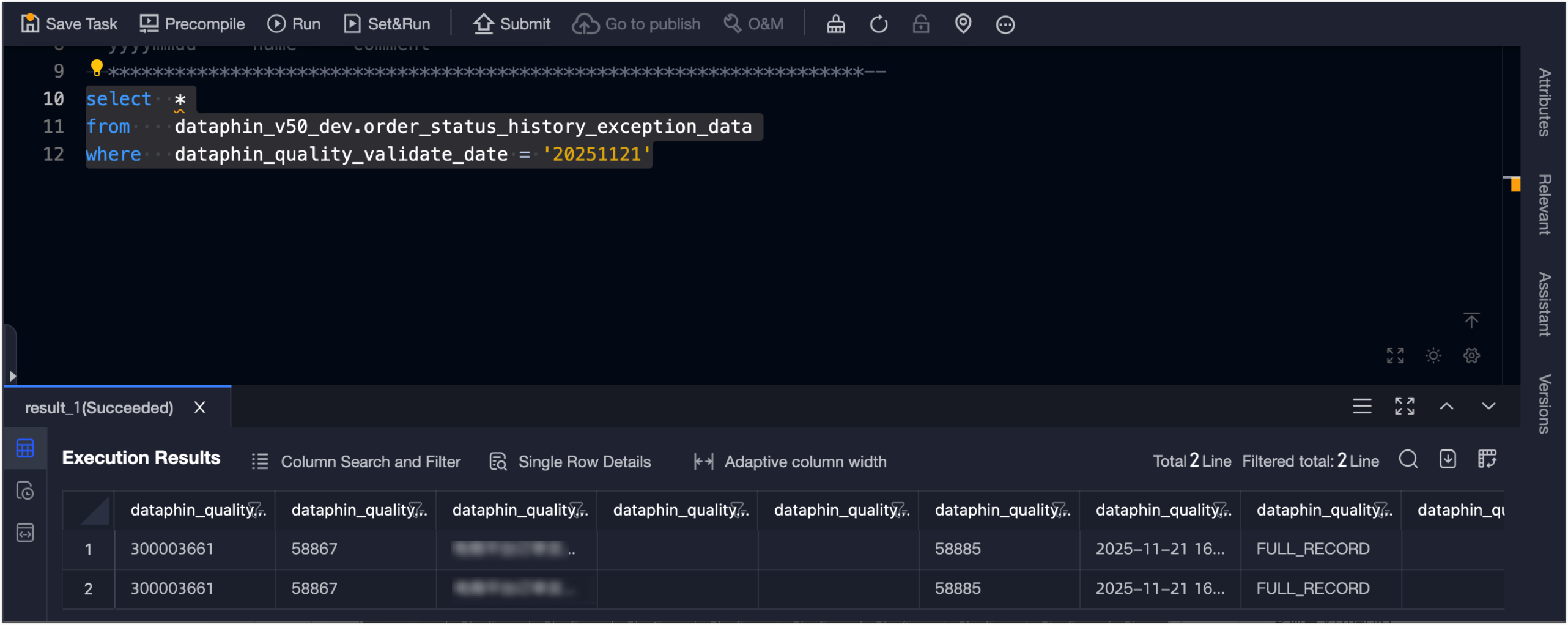The image size is (1568, 625).
Task: Click Save Task in the toolbar
Action: 69,24
